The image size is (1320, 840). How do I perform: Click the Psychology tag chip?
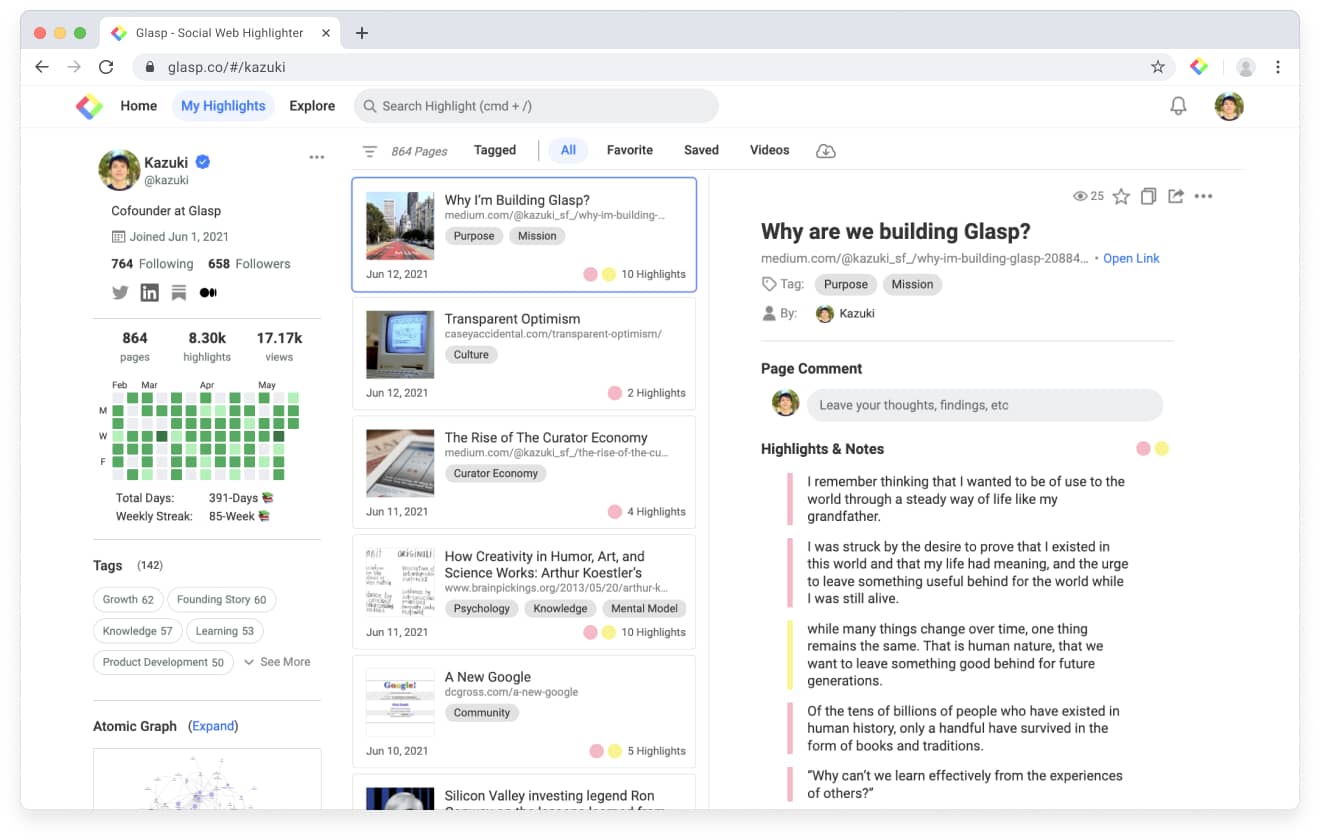(482, 609)
